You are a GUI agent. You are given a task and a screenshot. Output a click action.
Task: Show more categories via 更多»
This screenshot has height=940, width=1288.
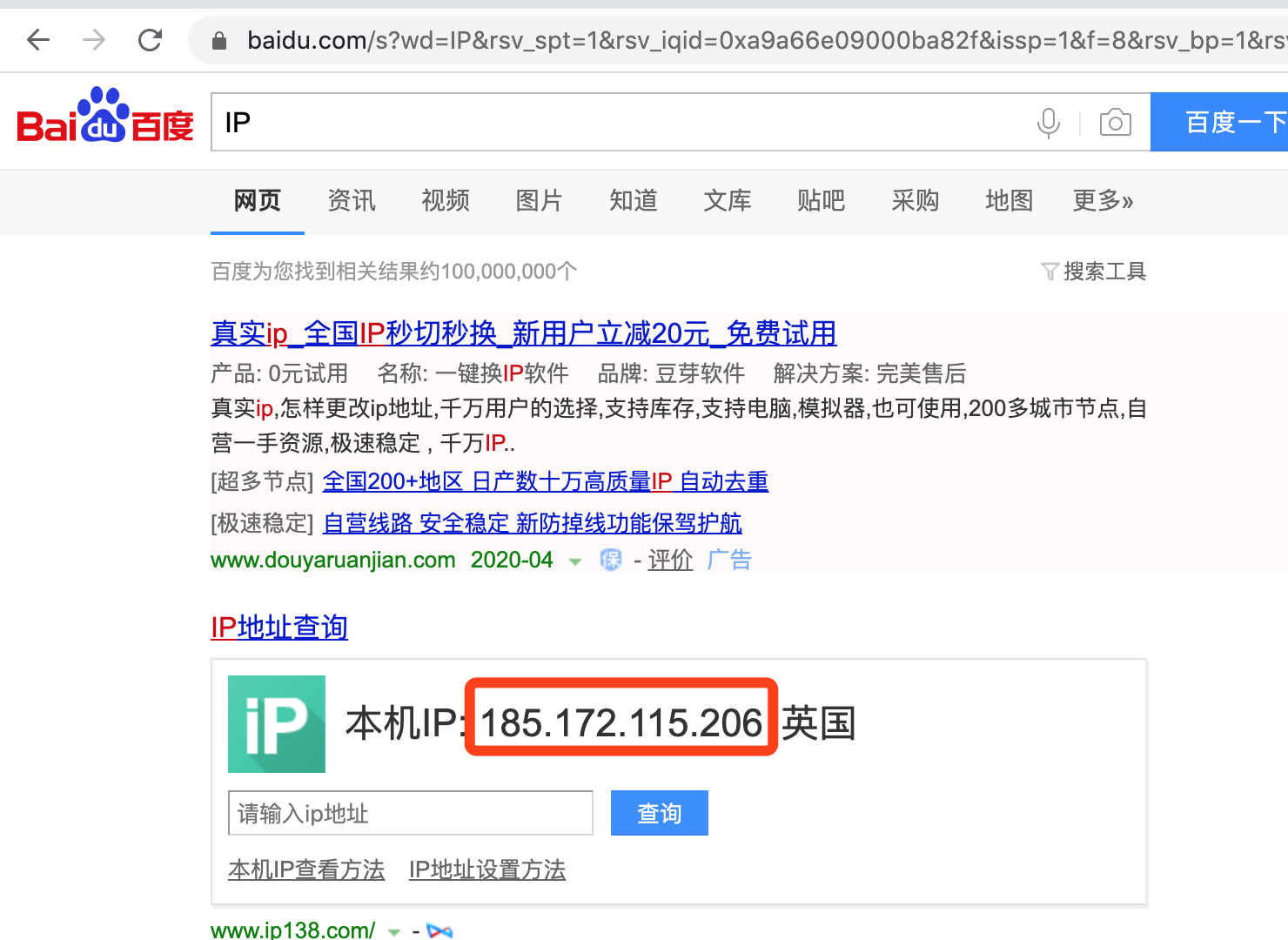[x=1104, y=201]
